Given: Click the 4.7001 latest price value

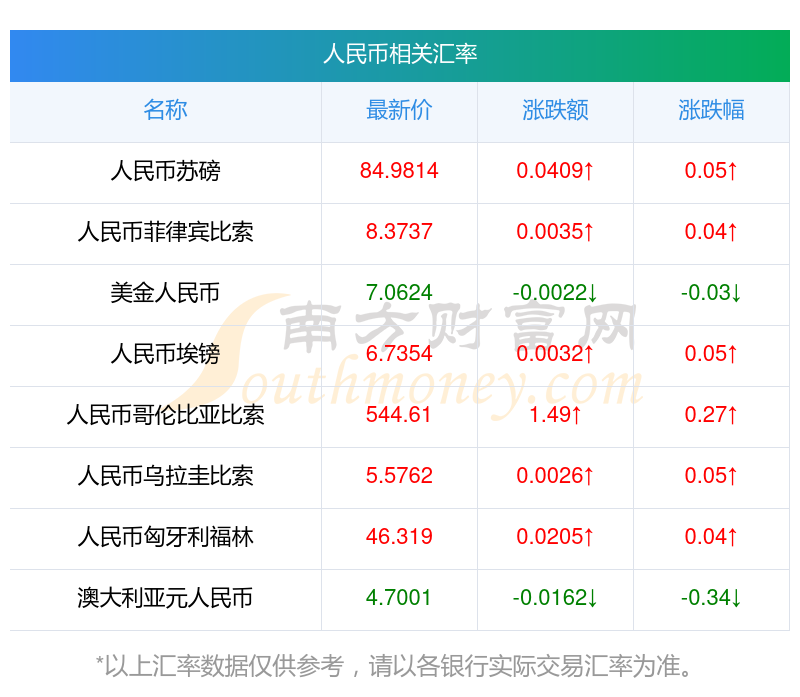Looking at the screenshot, I should pyautogui.click(x=399, y=598).
